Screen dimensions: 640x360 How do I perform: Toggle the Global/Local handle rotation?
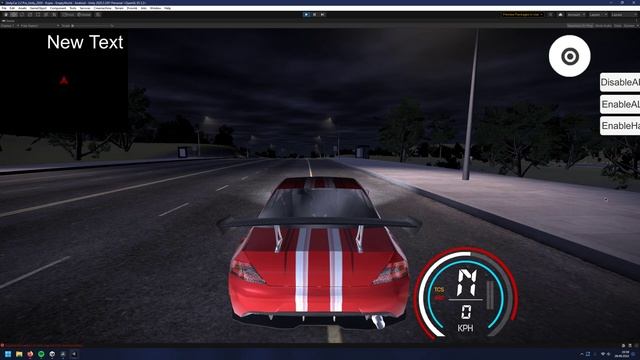(84, 15)
